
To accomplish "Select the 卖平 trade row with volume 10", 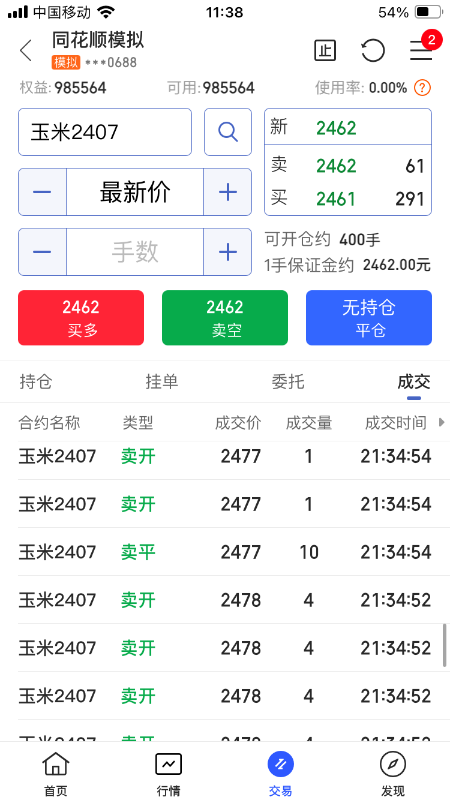I will tap(225, 552).
